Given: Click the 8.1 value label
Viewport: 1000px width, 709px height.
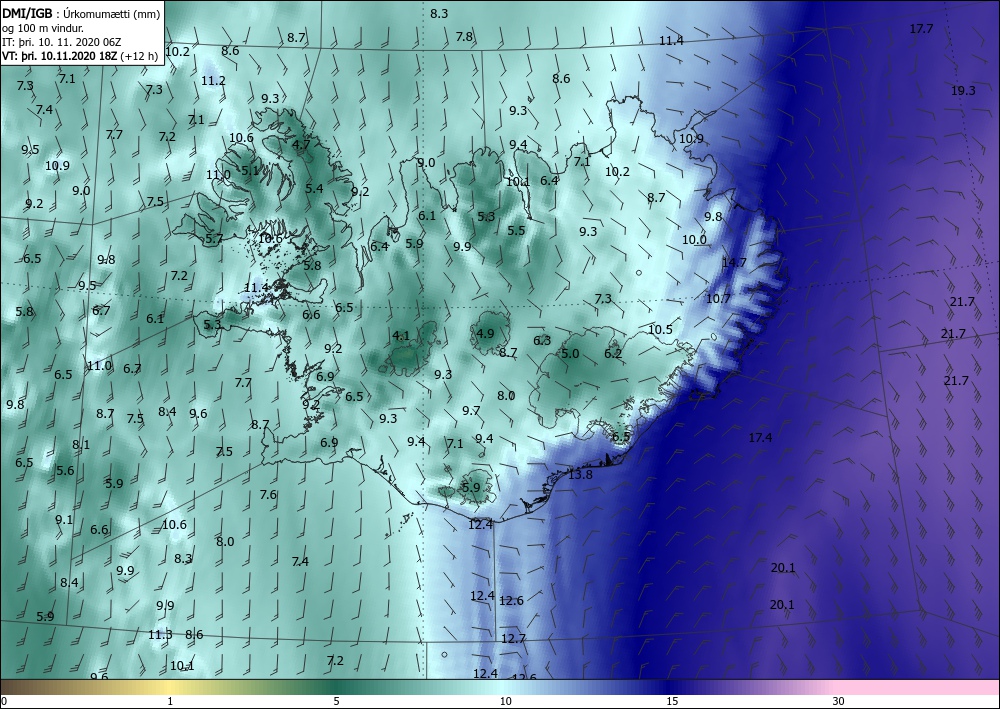Looking at the screenshot, I should (81, 444).
